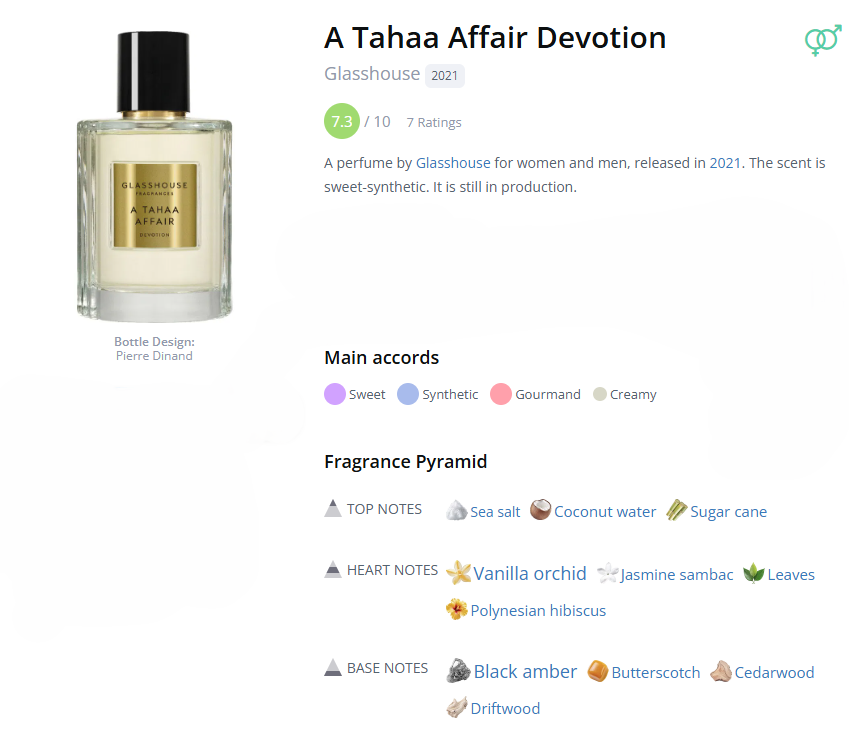Open the Glasshouse brand link in description
This screenshot has width=849, height=729.
(453, 163)
